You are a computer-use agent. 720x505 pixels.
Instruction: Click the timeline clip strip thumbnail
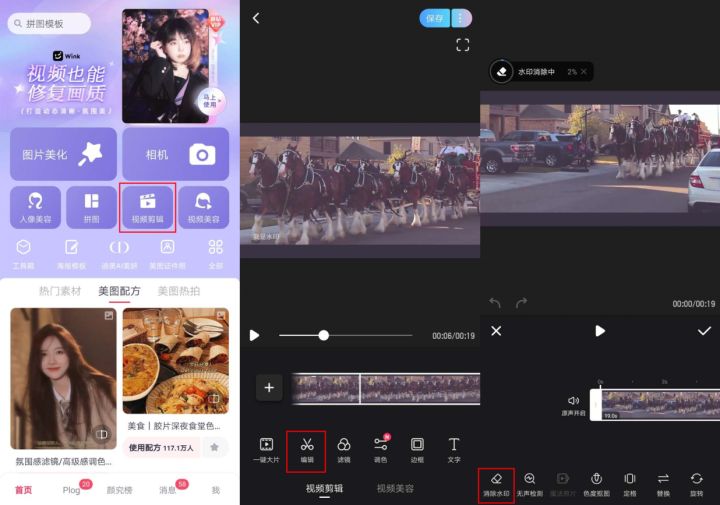[x=386, y=388]
